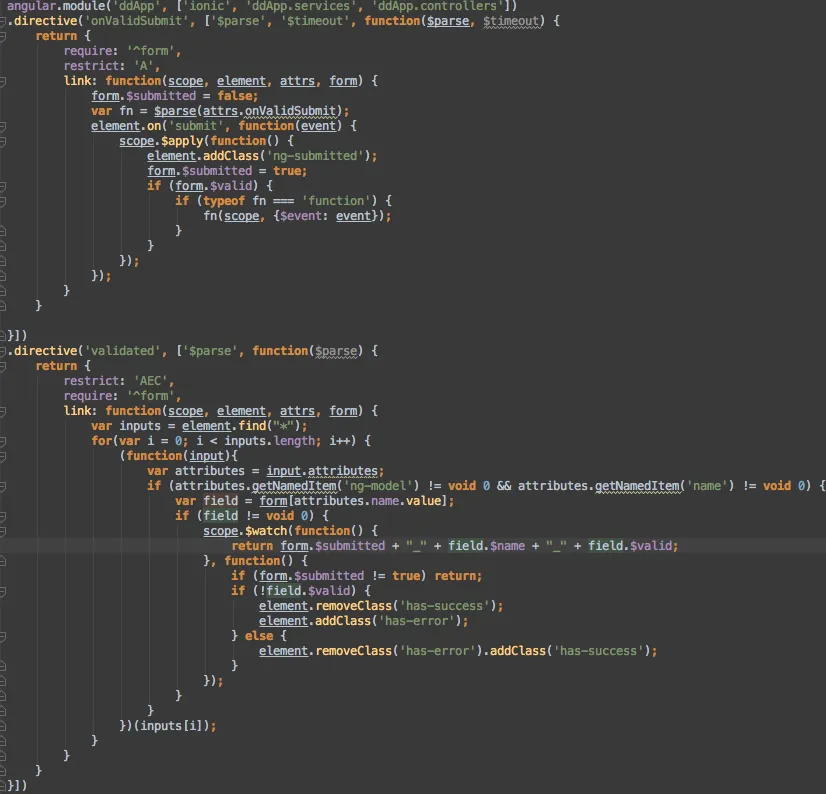Click the 'ng-submitted' class string
826x794 pixels.
pos(314,156)
